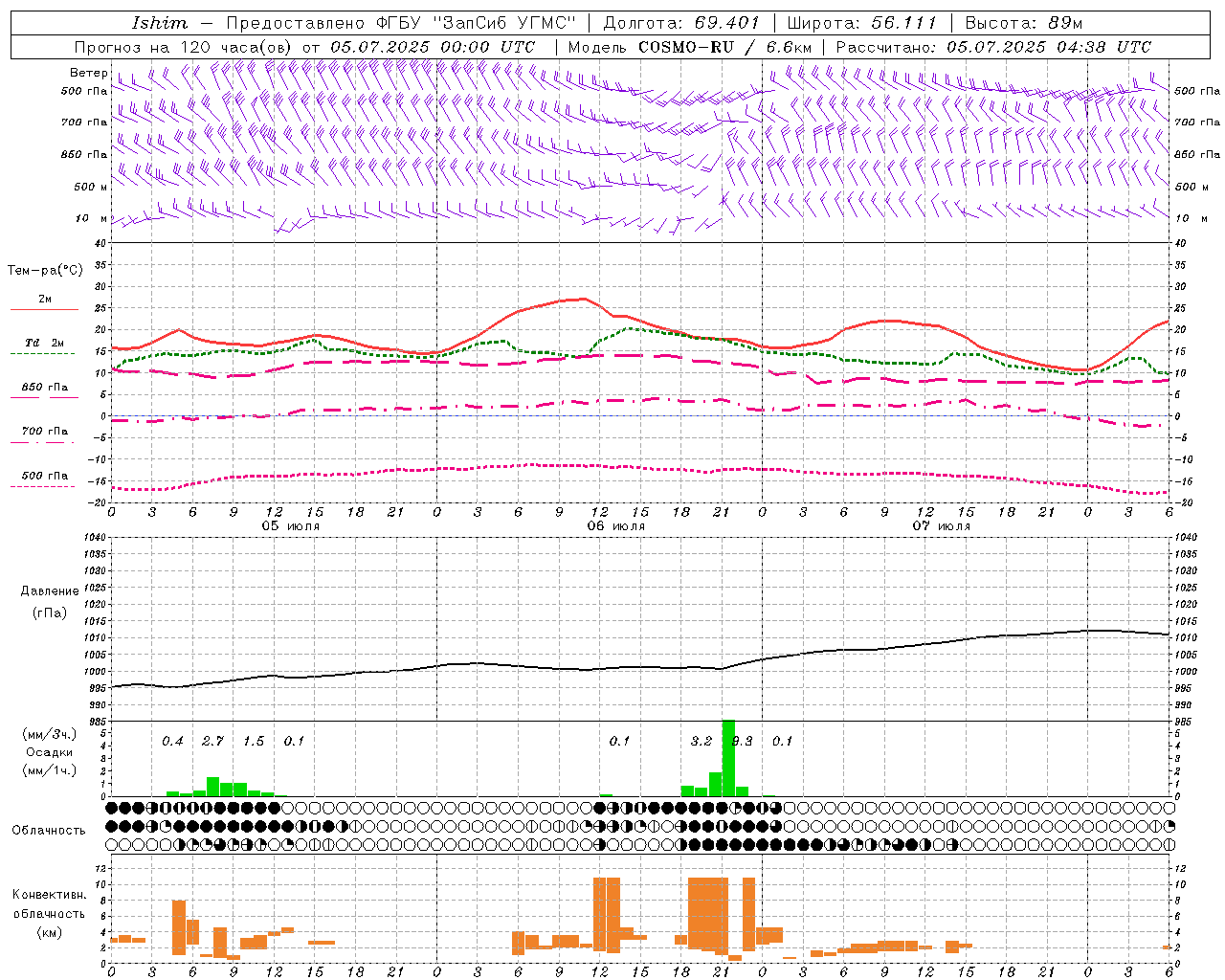Click the 3.2 precipitation total value

[702, 741]
